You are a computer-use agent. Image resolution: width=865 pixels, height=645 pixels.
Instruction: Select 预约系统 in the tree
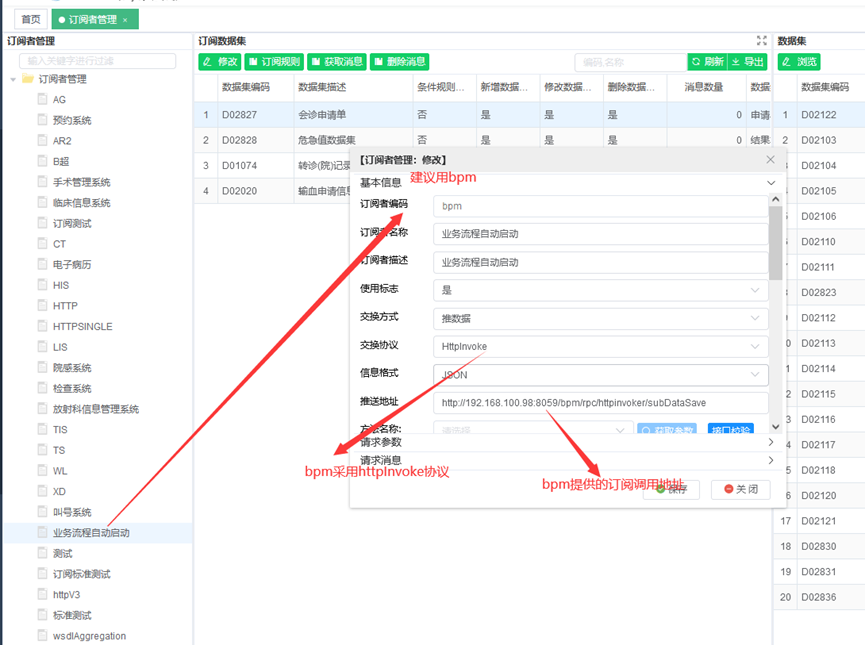[x=72, y=120]
